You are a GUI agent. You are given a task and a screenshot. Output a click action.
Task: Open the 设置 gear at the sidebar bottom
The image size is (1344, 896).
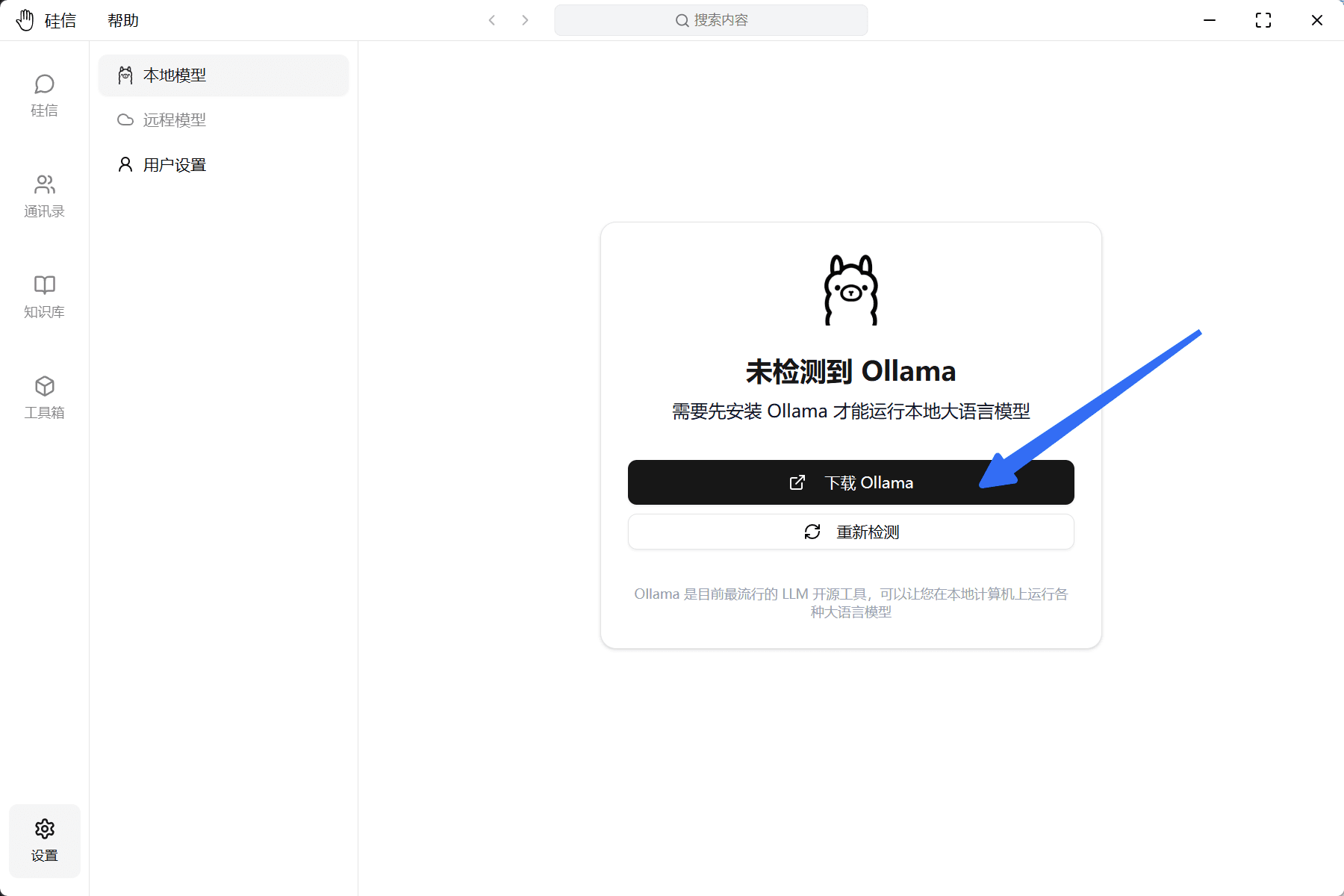click(x=44, y=841)
